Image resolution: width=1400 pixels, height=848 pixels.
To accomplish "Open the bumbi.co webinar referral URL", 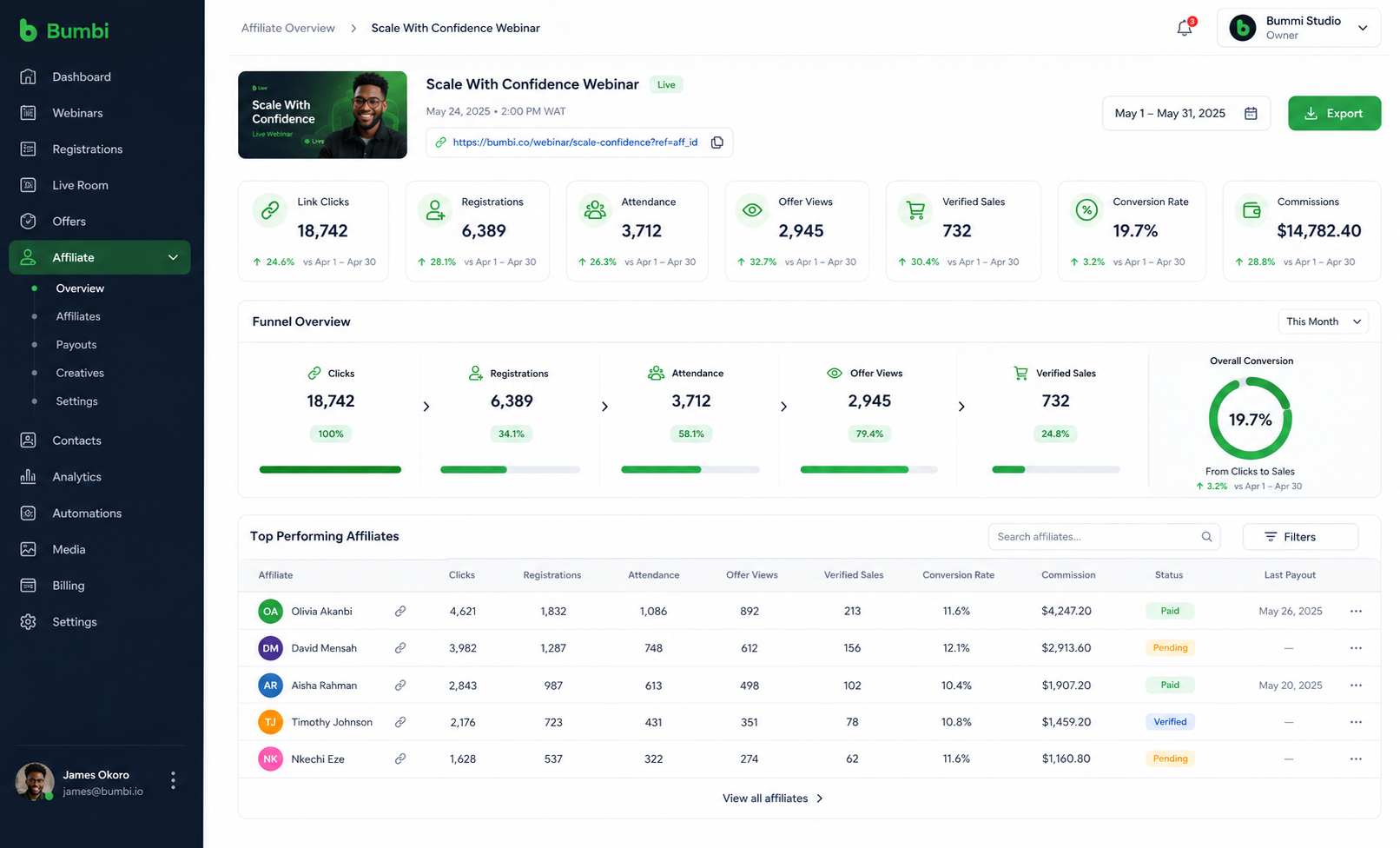I will 575,142.
